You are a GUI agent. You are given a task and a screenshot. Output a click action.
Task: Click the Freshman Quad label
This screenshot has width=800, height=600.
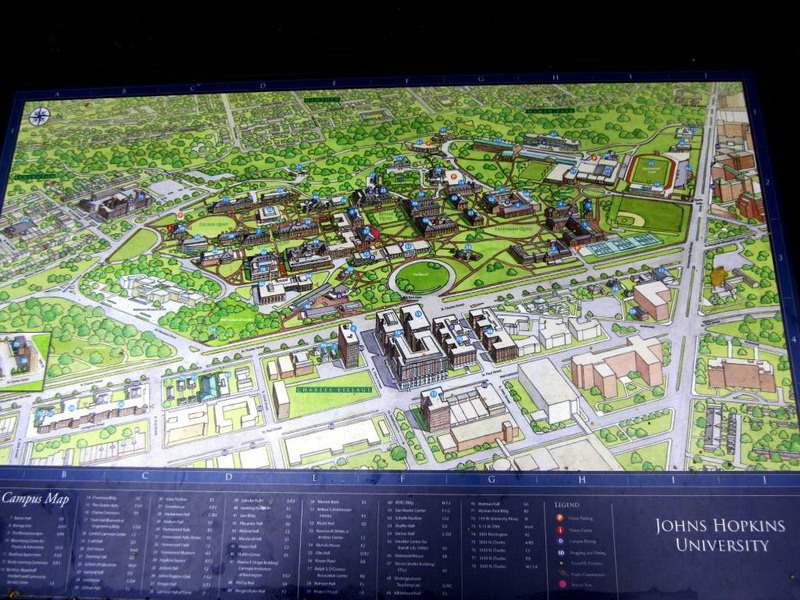click(514, 229)
